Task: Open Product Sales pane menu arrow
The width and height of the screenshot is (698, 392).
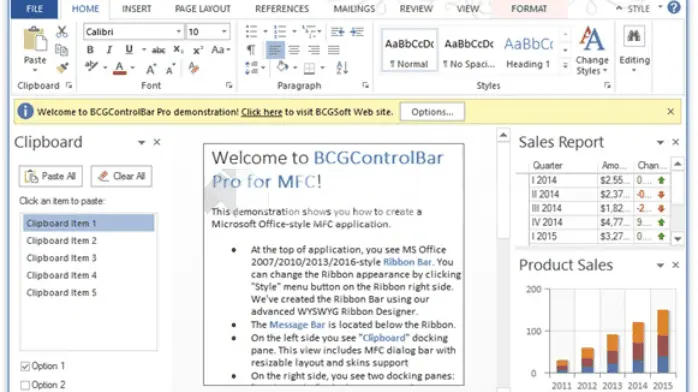Action: point(660,266)
